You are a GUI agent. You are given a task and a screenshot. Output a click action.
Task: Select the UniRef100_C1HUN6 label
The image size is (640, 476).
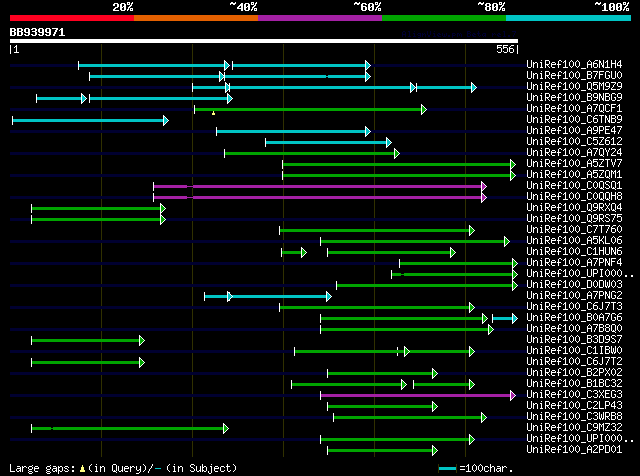point(574,251)
